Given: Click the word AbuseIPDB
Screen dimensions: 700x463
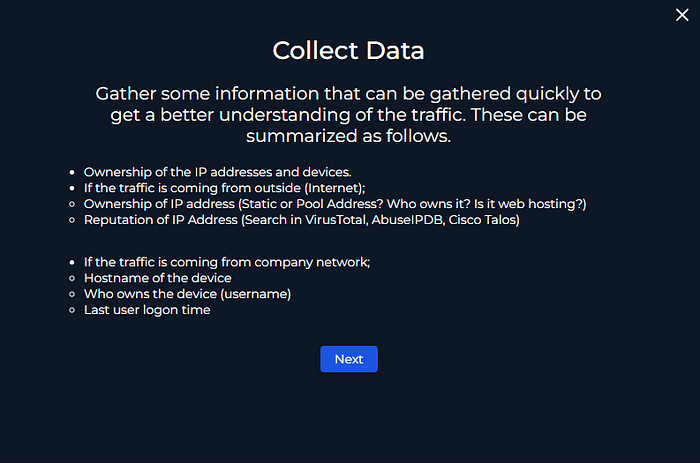Looking at the screenshot, I should tap(408, 220).
